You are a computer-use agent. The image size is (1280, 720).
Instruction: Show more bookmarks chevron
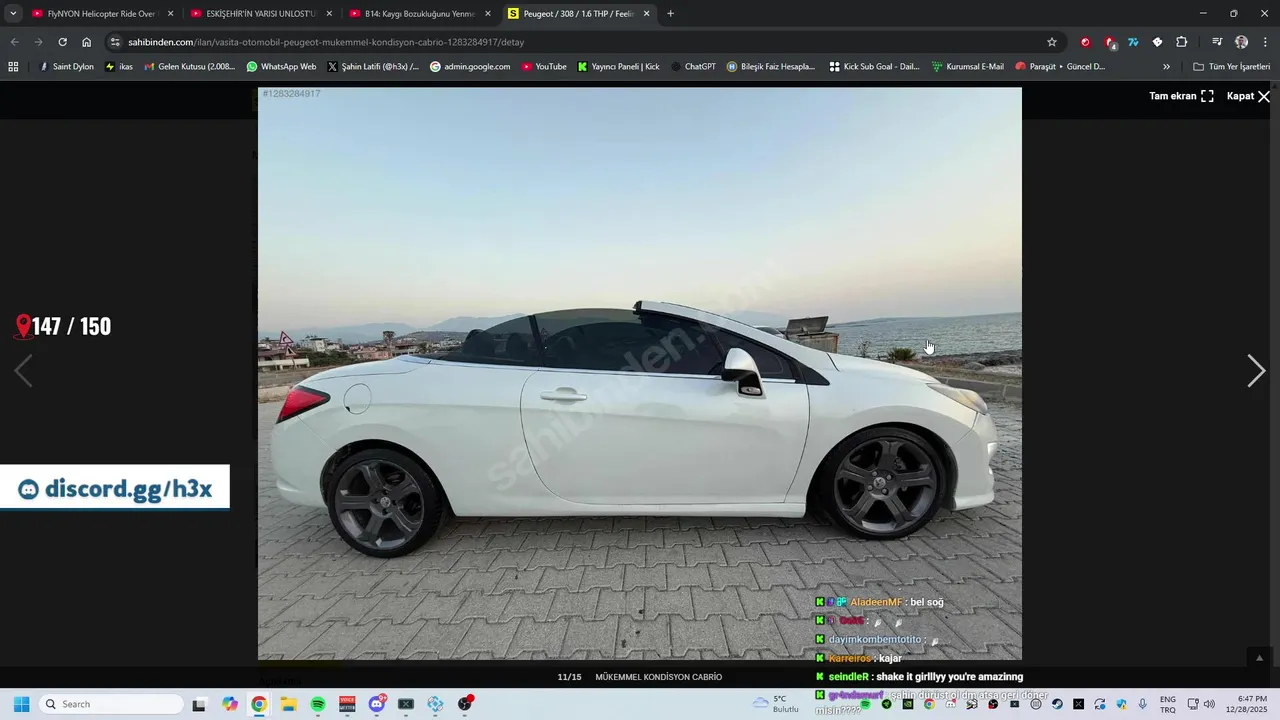(1166, 67)
